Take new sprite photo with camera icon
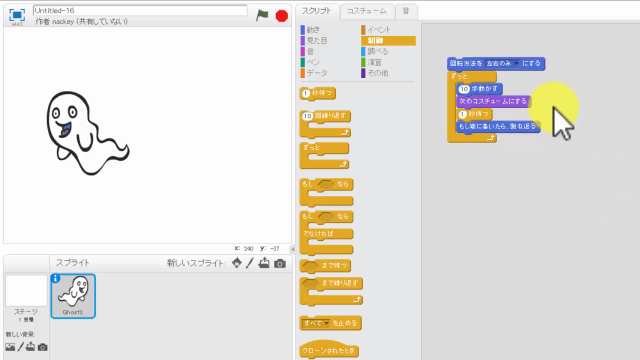This screenshot has height=360, width=640. (280, 264)
